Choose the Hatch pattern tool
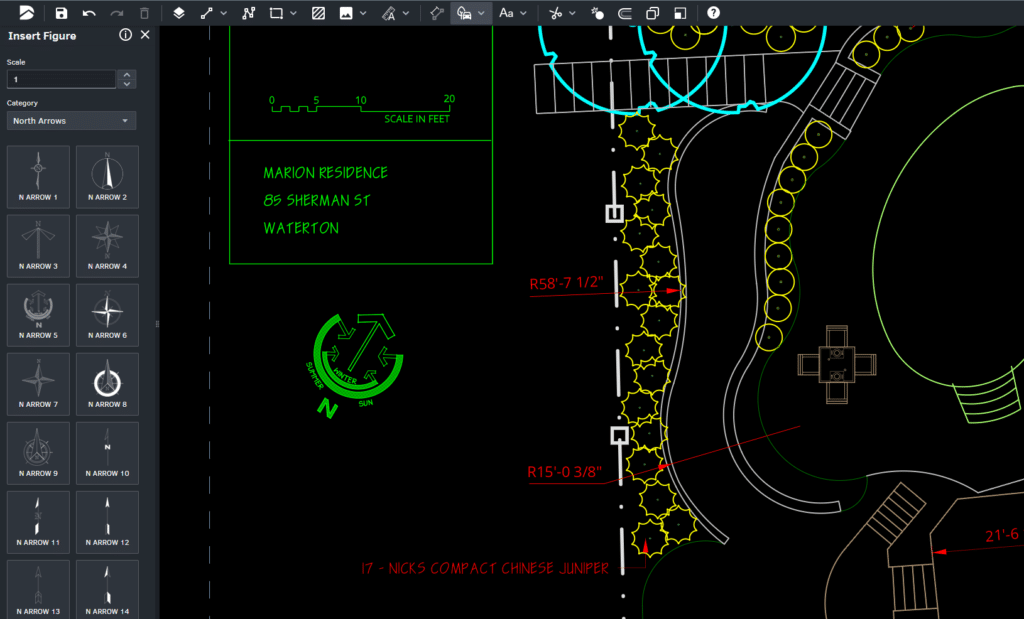The height and width of the screenshot is (619, 1024). tap(318, 13)
